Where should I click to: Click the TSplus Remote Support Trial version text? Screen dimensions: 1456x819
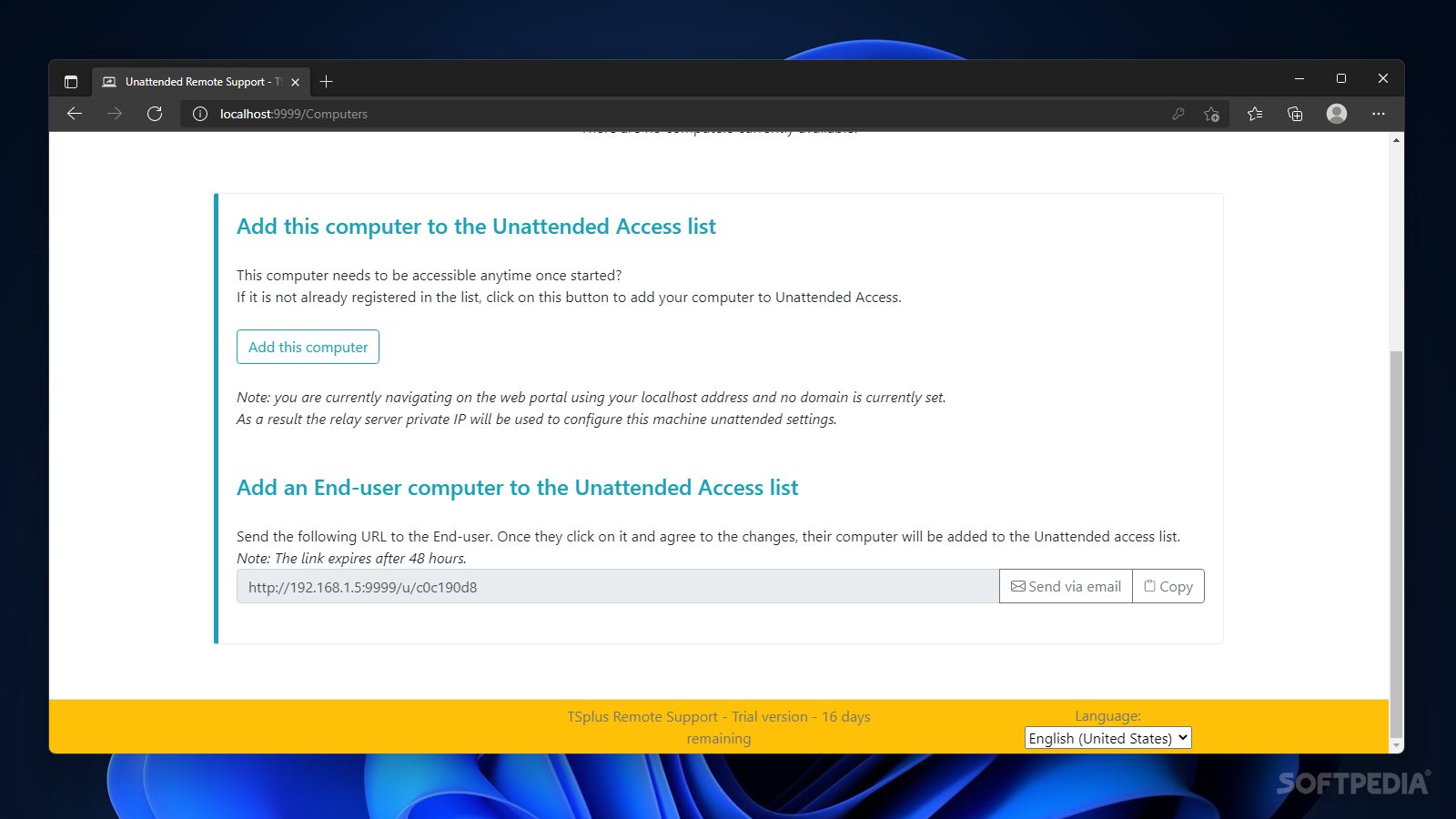(x=719, y=727)
